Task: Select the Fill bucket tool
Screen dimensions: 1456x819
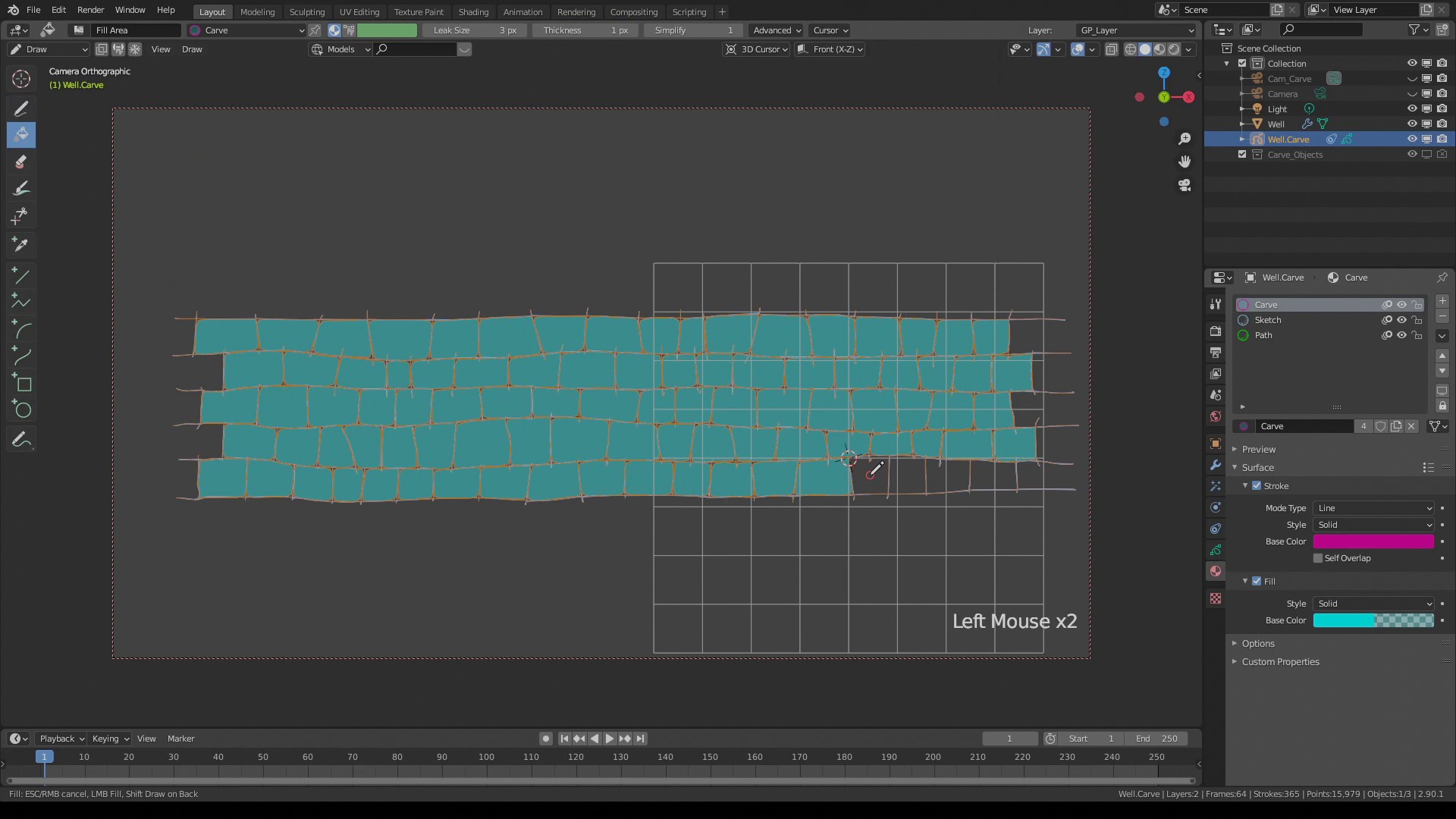Action: pyautogui.click(x=21, y=135)
